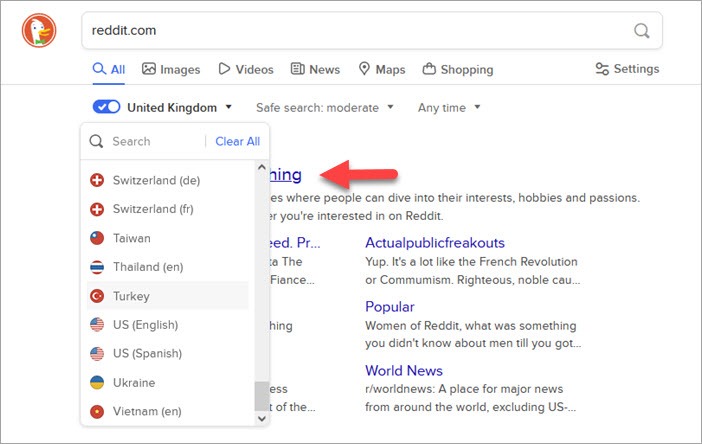702x444 pixels.
Task: Select Turkey from region list
Action: pos(167,296)
